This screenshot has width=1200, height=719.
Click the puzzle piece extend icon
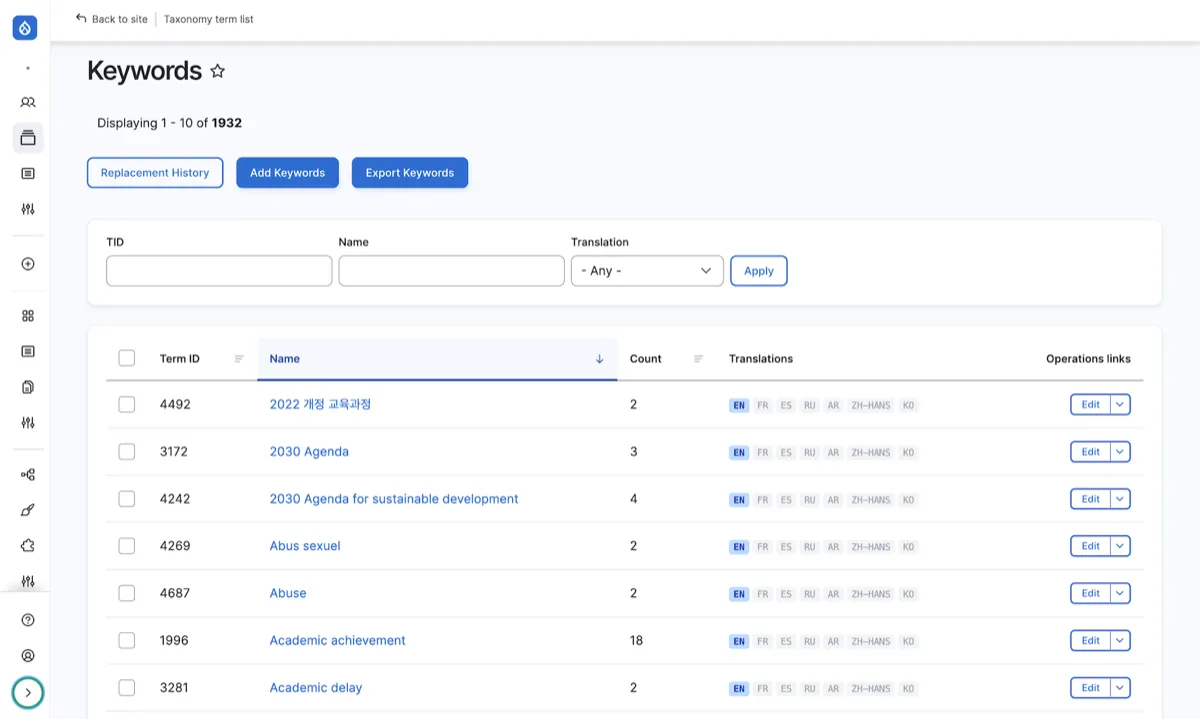[28, 546]
